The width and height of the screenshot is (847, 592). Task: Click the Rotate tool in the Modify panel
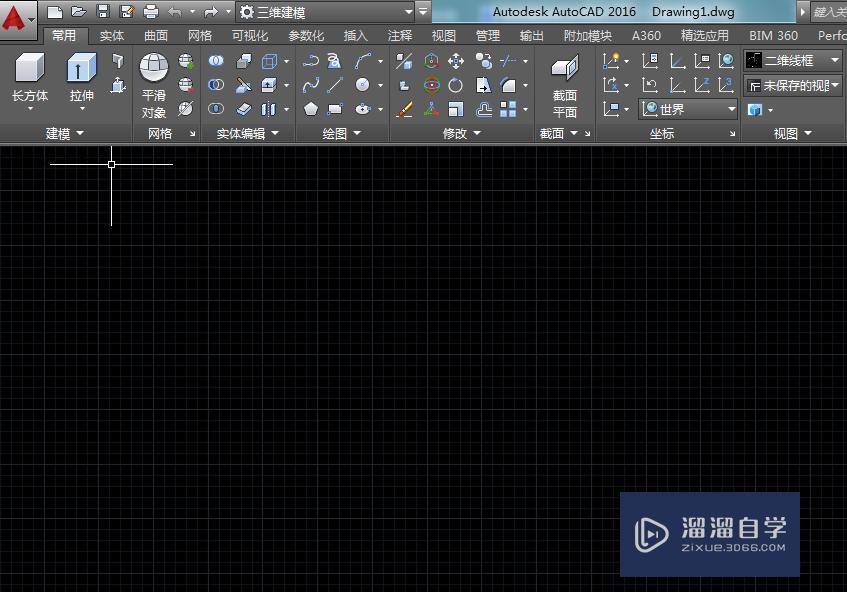(x=456, y=85)
